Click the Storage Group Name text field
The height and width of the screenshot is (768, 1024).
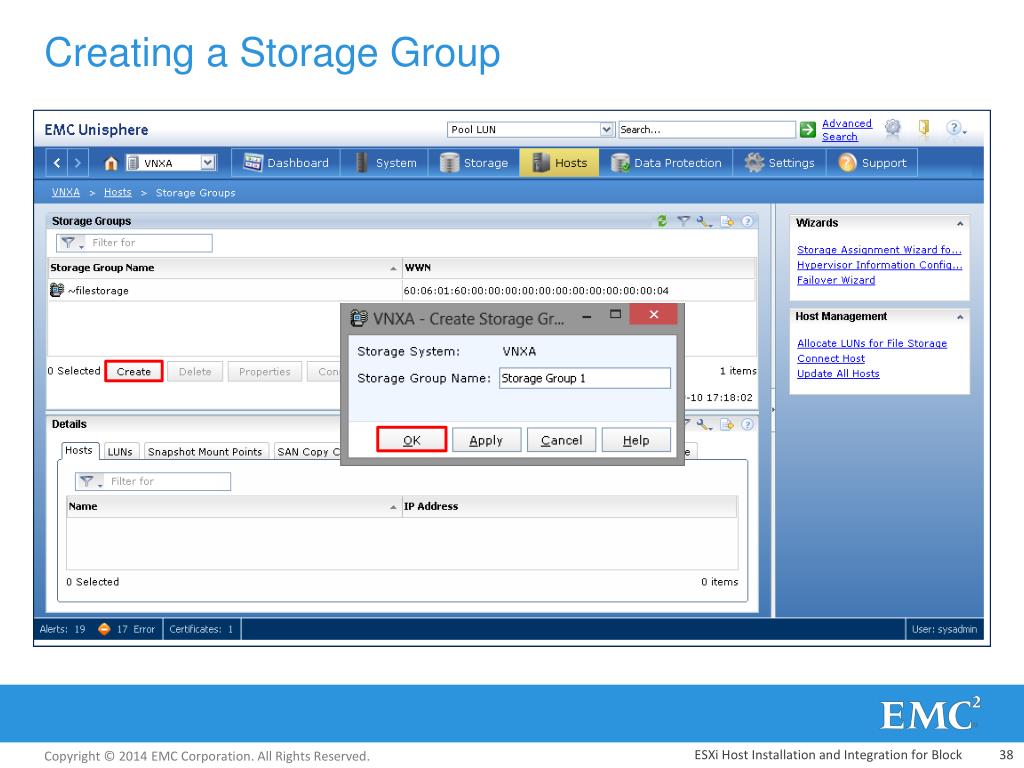click(584, 378)
